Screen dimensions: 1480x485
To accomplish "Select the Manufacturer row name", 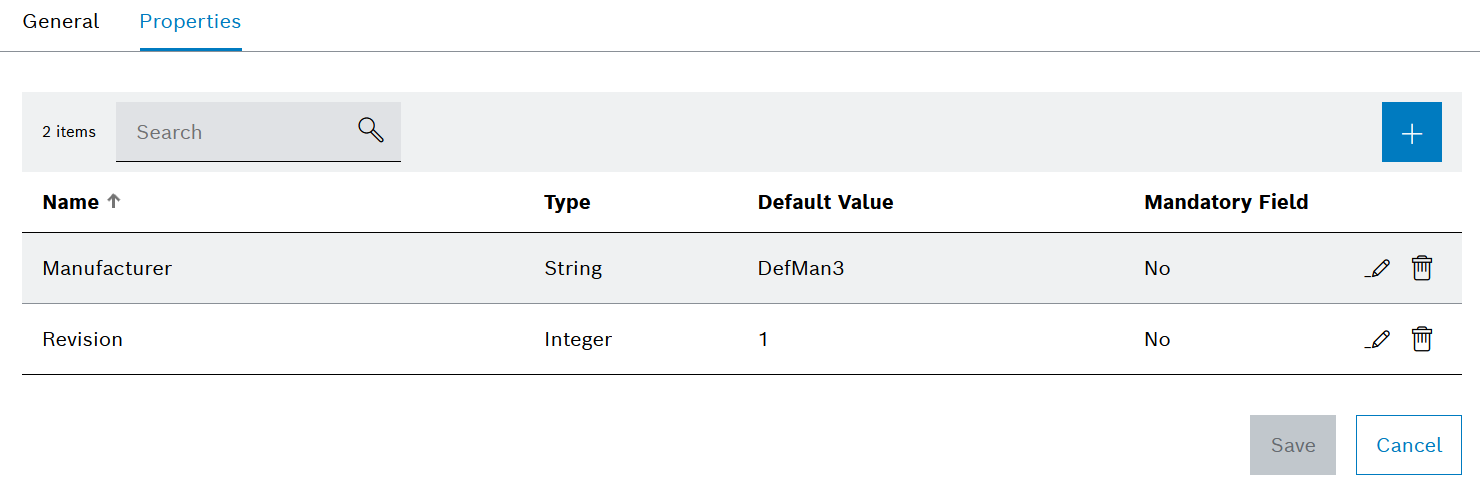I will 107,268.
